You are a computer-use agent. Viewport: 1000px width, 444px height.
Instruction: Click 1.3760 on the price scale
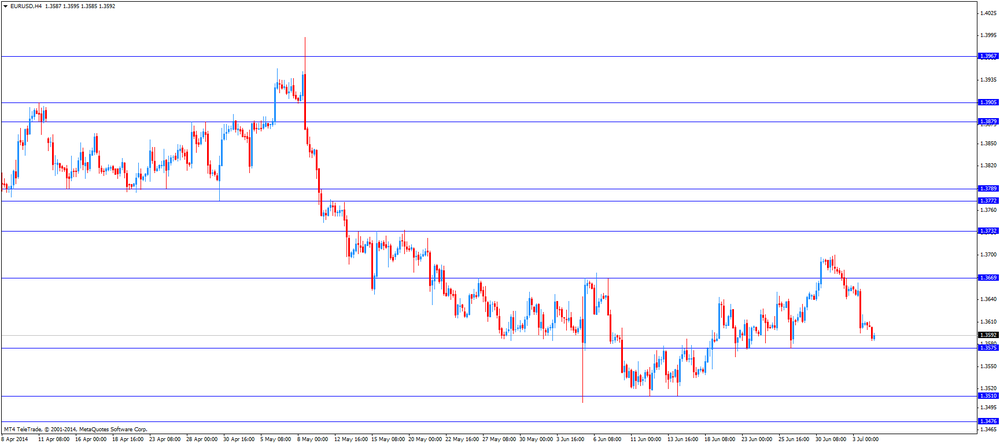click(x=987, y=210)
